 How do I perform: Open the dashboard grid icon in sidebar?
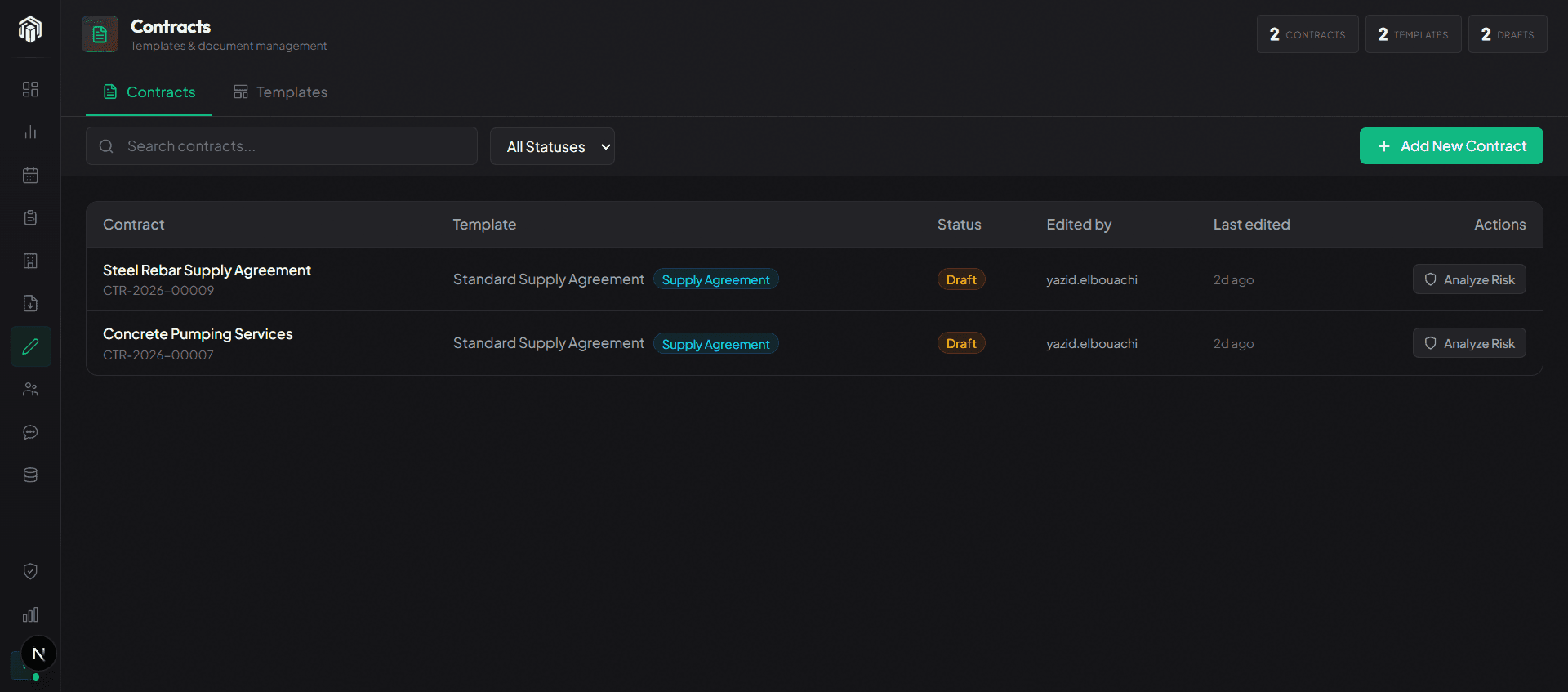(x=30, y=89)
